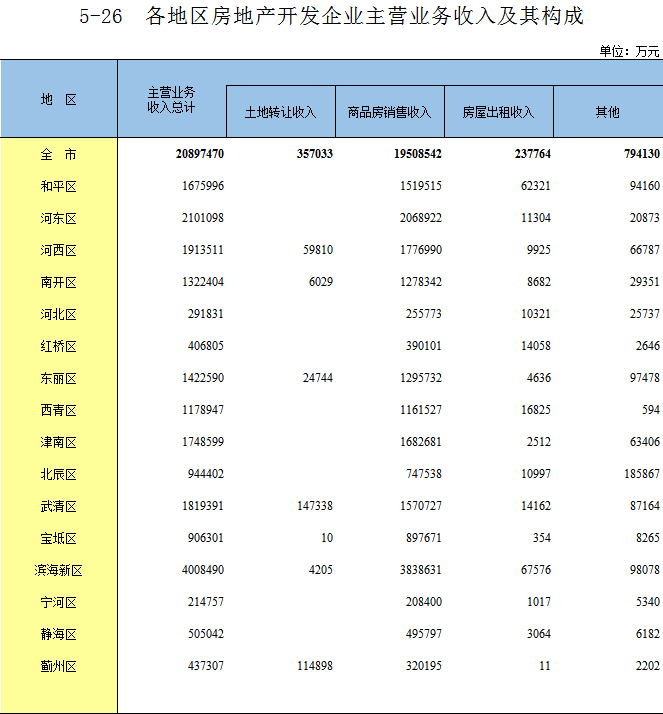Click the '静海区' row label
663x714 pixels.
pos(58,634)
